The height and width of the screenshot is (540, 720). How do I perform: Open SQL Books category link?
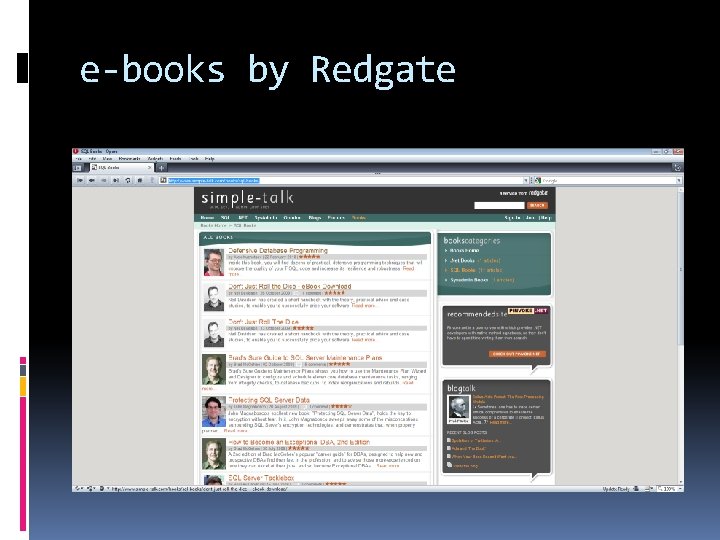coord(463,270)
